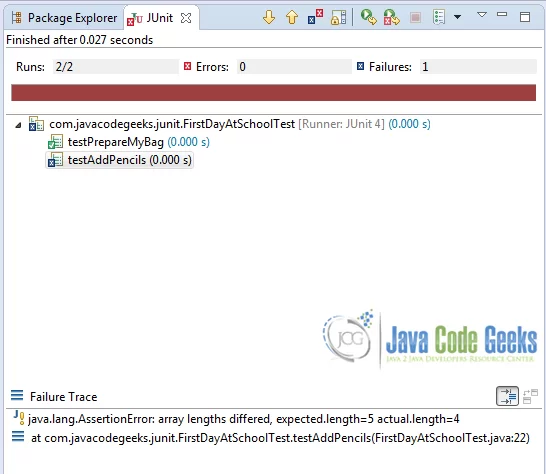Open the Test Run History dropdown arrow
The image size is (546, 474).
tap(458, 17)
